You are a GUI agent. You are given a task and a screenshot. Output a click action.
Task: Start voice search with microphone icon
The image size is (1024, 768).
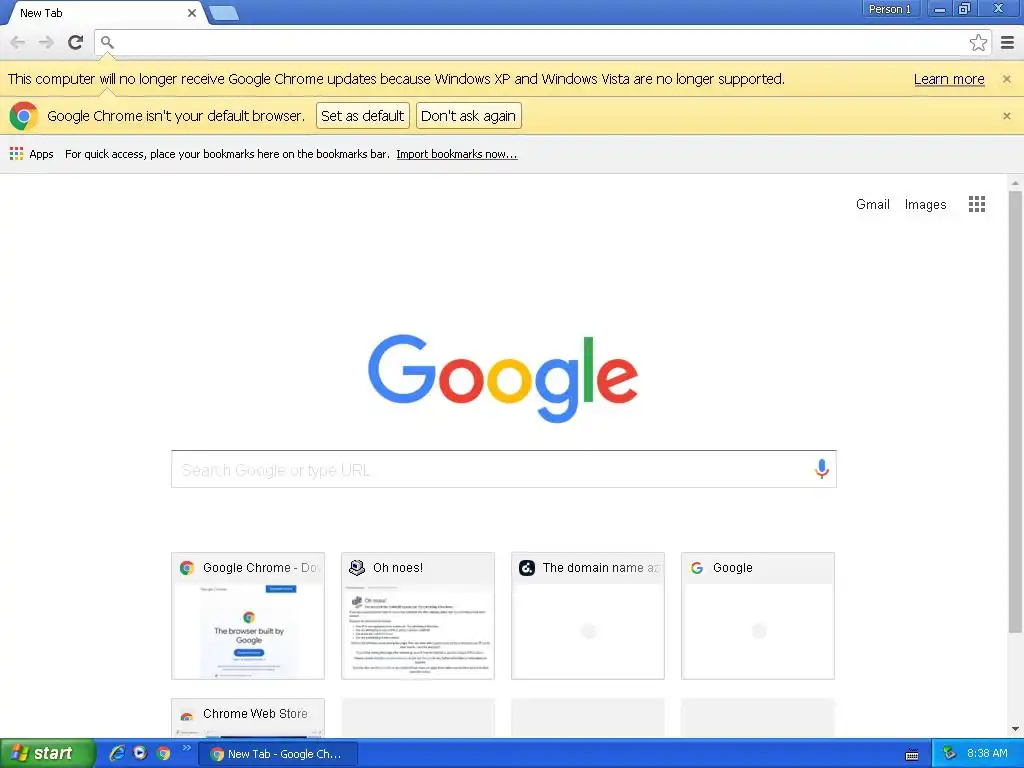pyautogui.click(x=822, y=469)
